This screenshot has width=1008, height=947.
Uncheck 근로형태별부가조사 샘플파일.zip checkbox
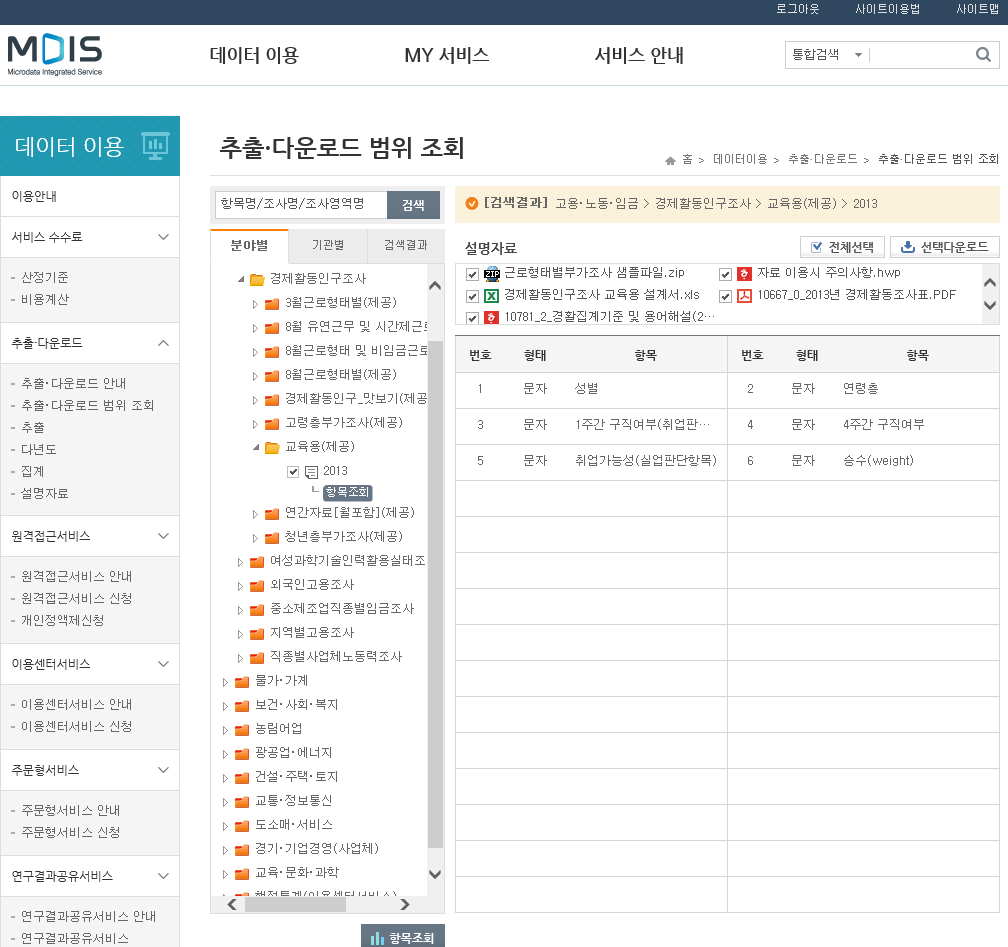(473, 274)
